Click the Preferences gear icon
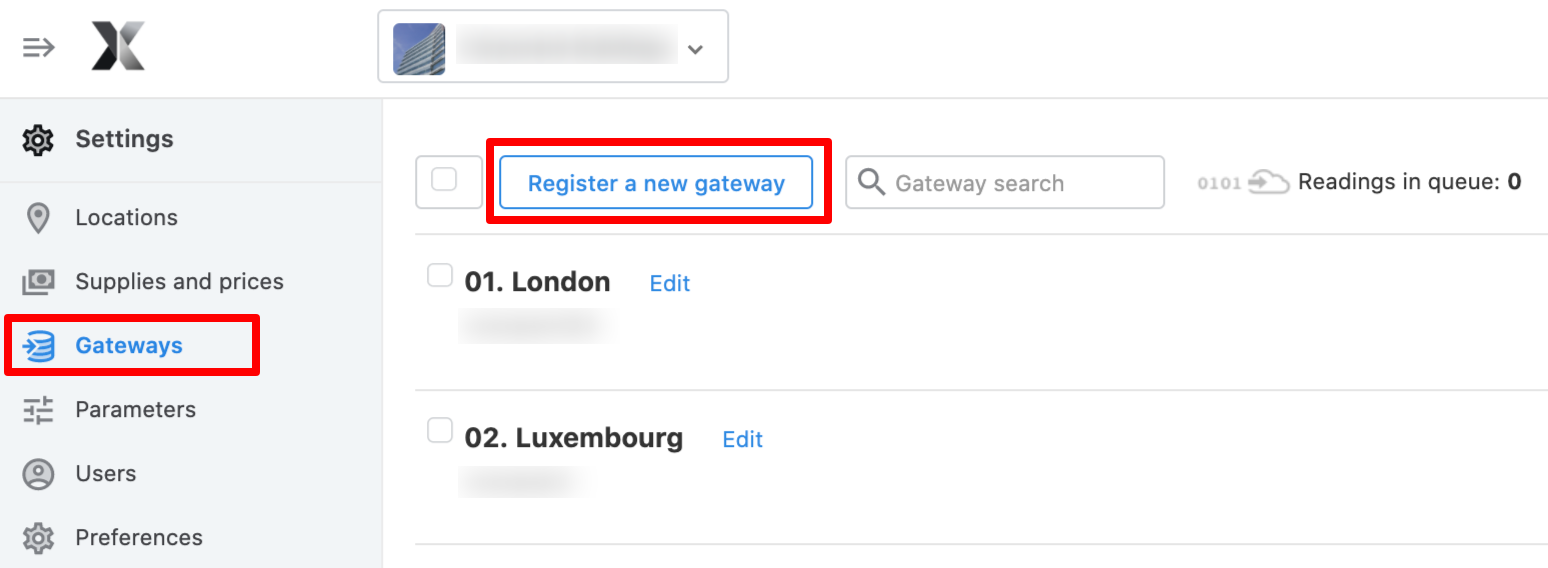This screenshot has width=1548, height=568. tap(38, 538)
